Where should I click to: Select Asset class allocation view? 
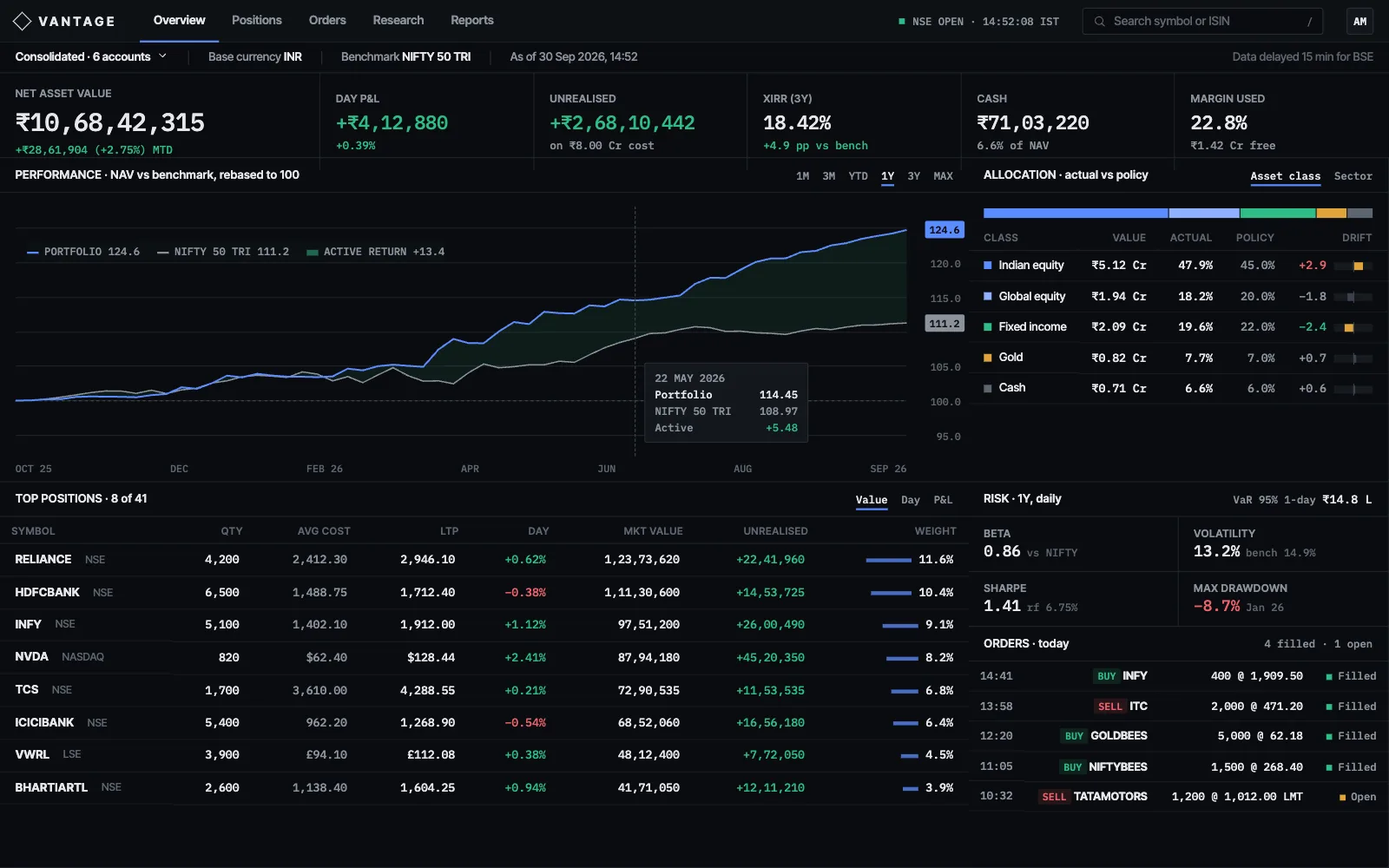coord(1285,176)
